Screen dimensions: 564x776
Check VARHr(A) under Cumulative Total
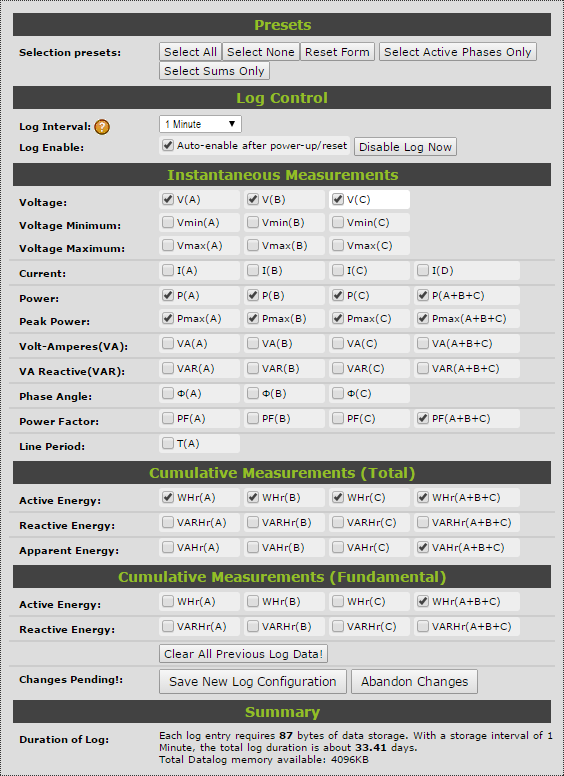(168, 522)
